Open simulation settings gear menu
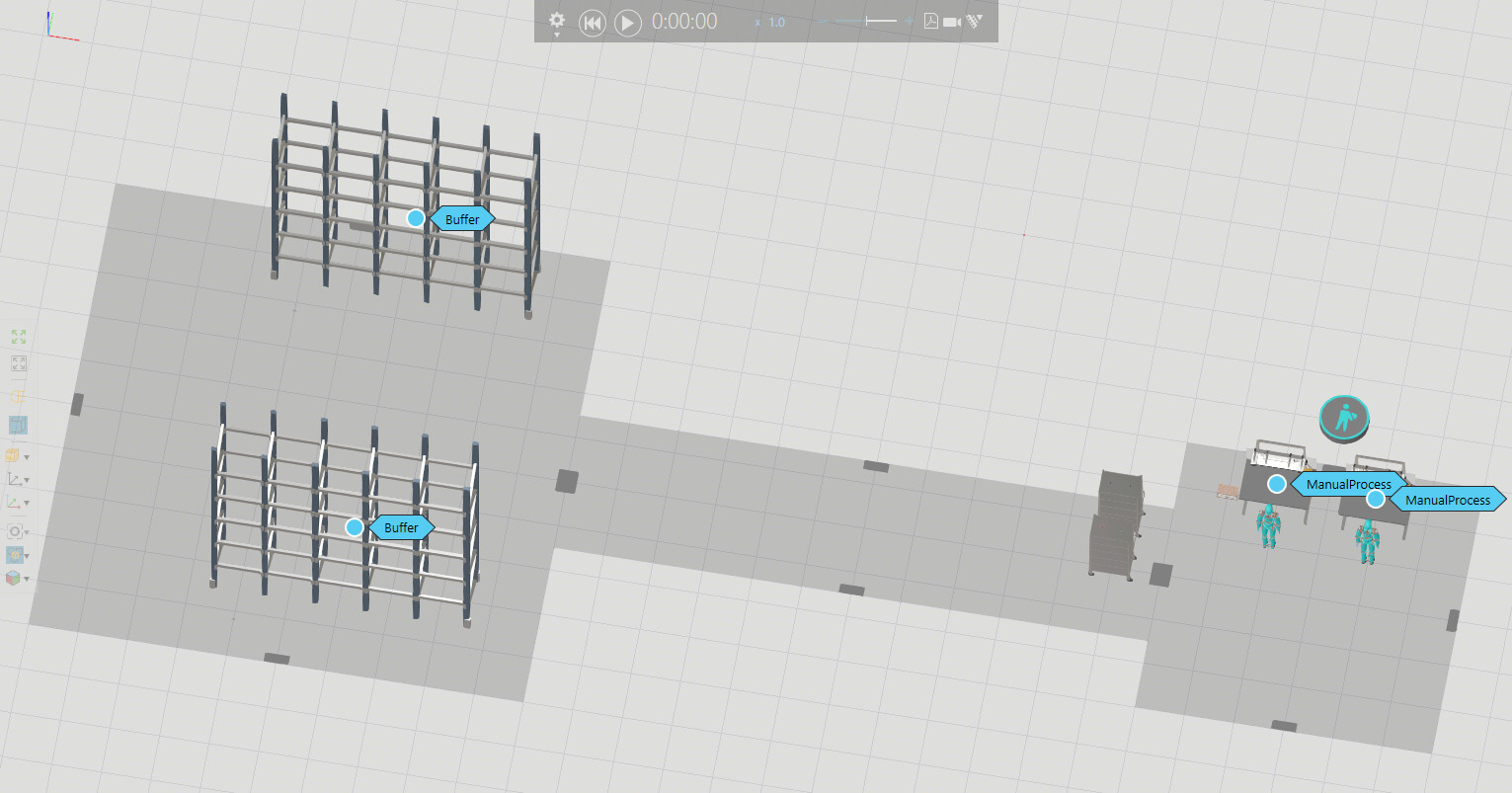1512x793 pixels. [557, 21]
